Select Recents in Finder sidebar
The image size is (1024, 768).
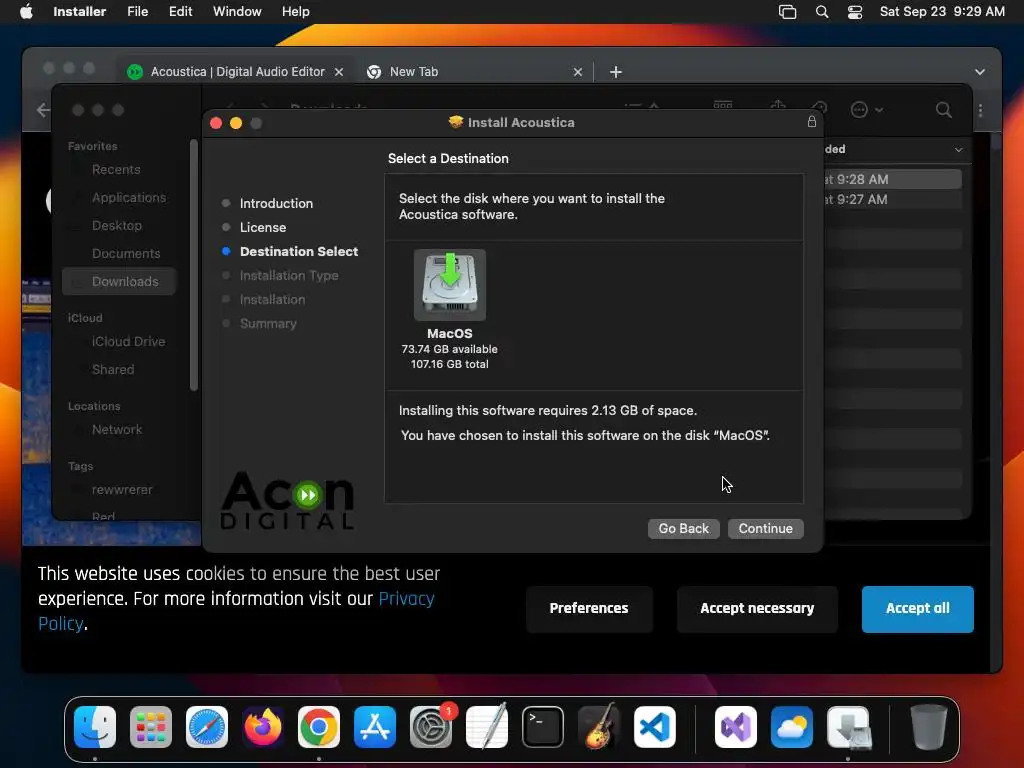116,170
